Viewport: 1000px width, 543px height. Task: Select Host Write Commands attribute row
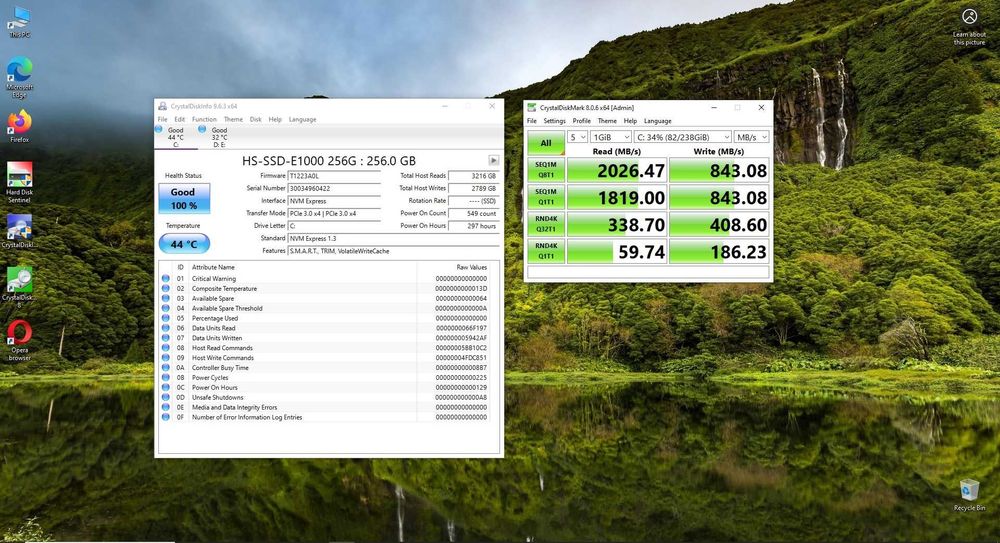pos(325,358)
